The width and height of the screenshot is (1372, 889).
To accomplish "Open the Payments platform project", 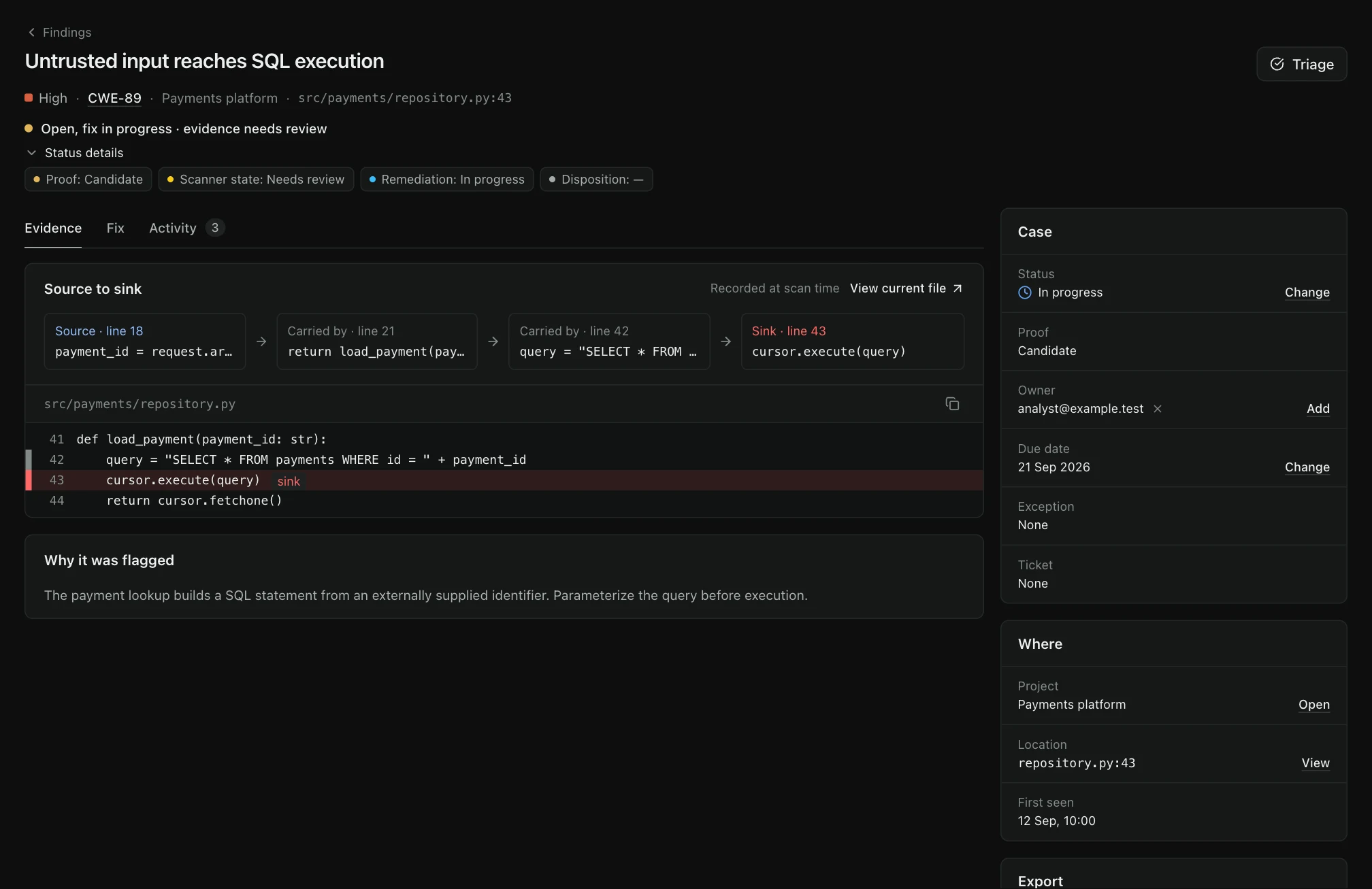I will coord(1313,705).
